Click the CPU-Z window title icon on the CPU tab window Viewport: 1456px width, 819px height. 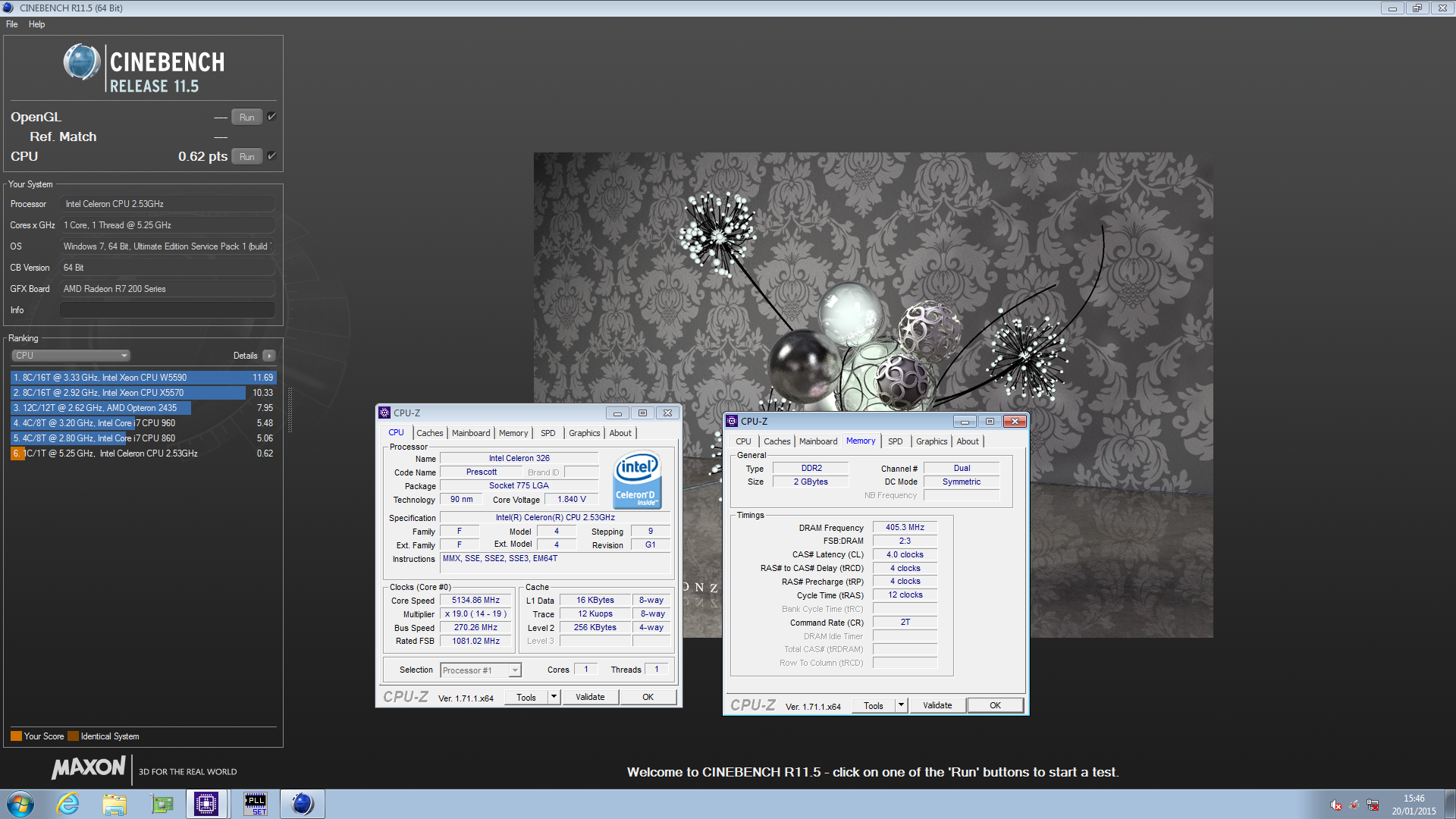tap(384, 413)
